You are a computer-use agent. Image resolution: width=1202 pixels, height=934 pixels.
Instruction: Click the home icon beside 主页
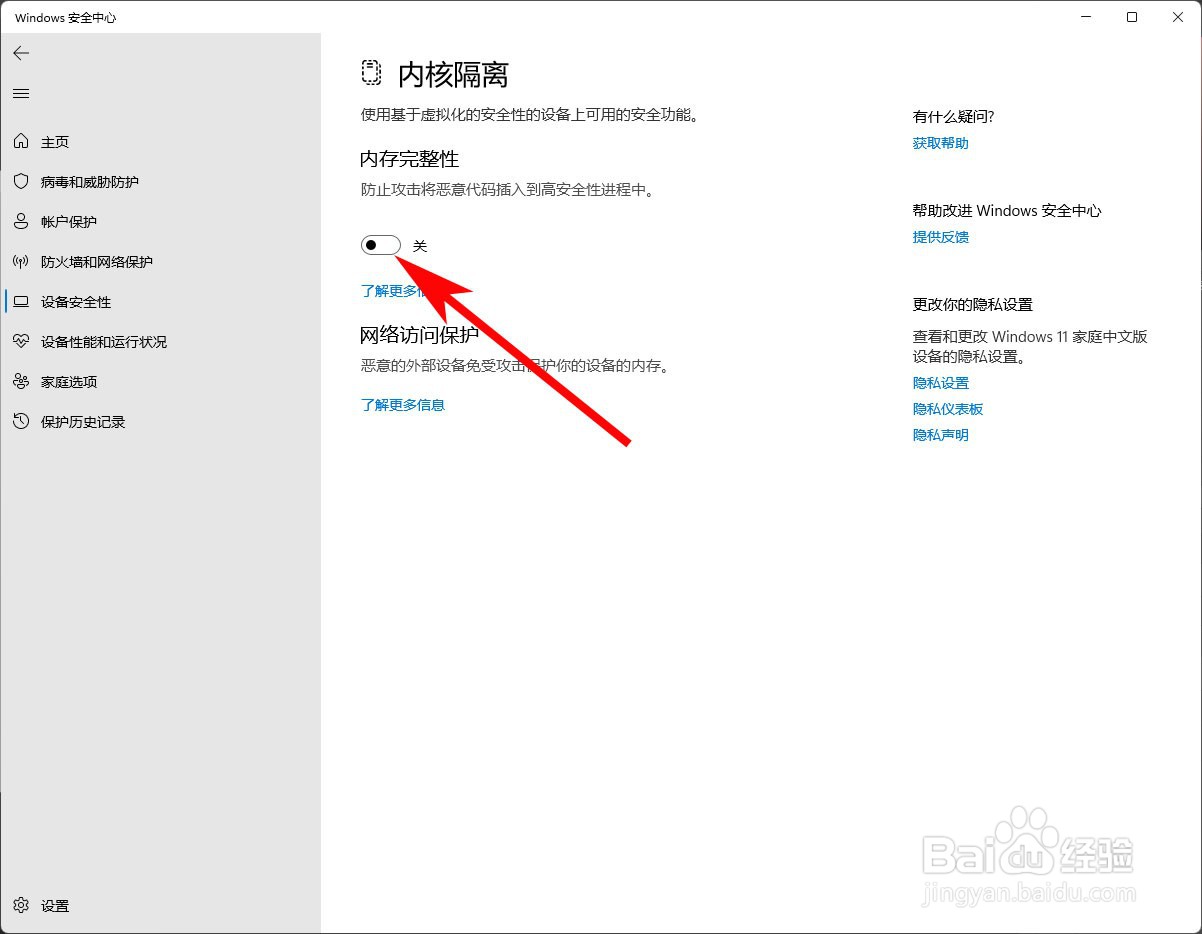pyautogui.click(x=21, y=142)
